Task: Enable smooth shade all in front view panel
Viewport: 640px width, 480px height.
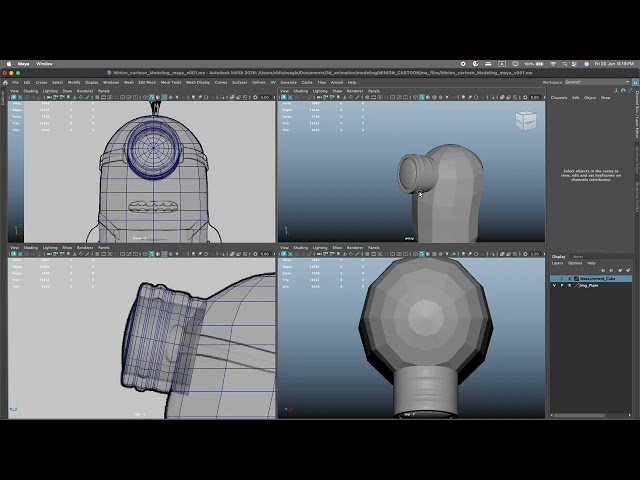Action: click(x=152, y=98)
